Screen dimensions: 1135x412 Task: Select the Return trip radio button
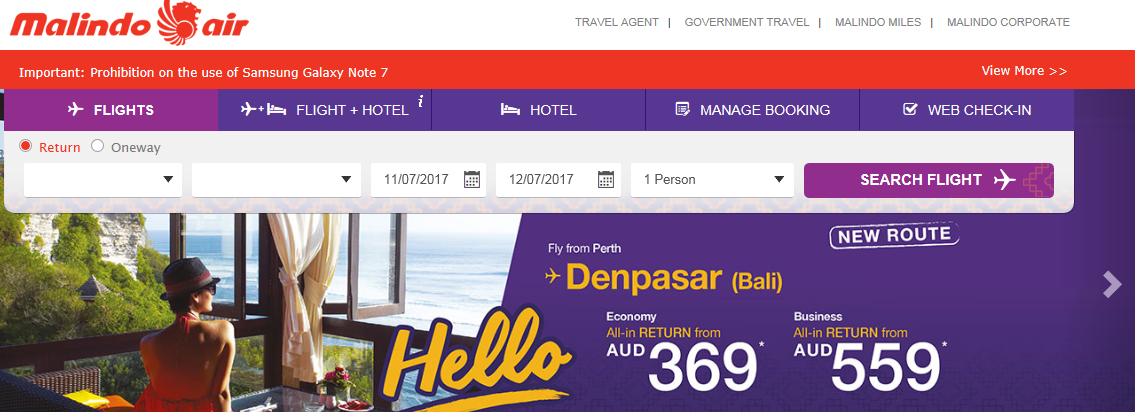click(x=25, y=146)
